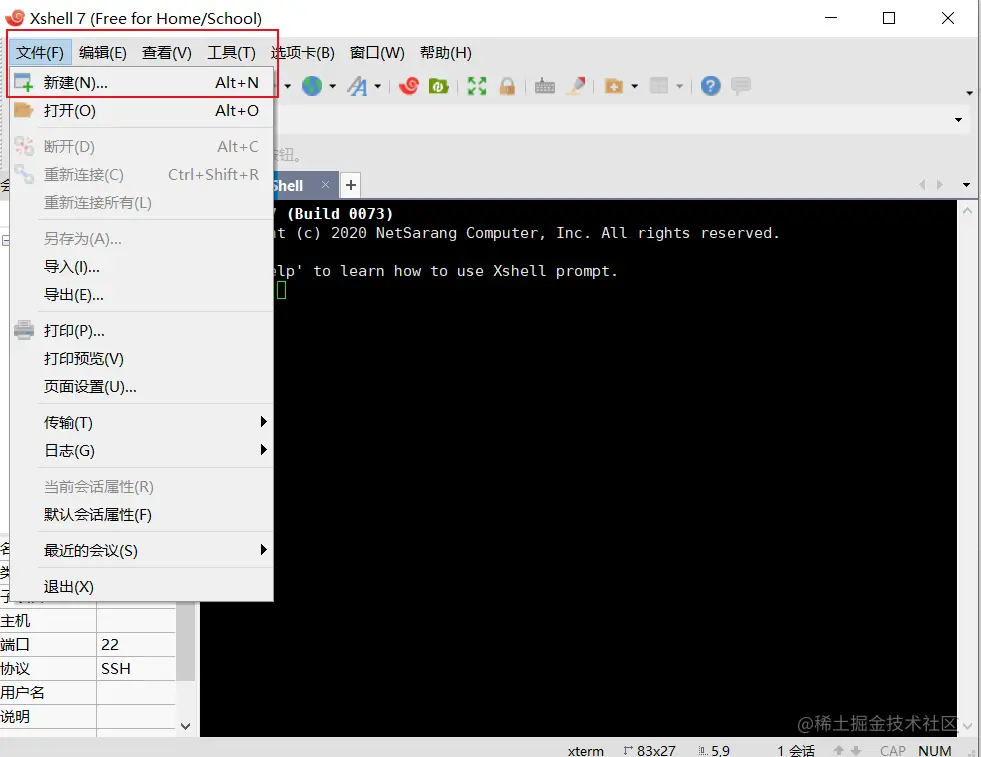
Task: Click the port value 22 cell
Action: point(136,644)
